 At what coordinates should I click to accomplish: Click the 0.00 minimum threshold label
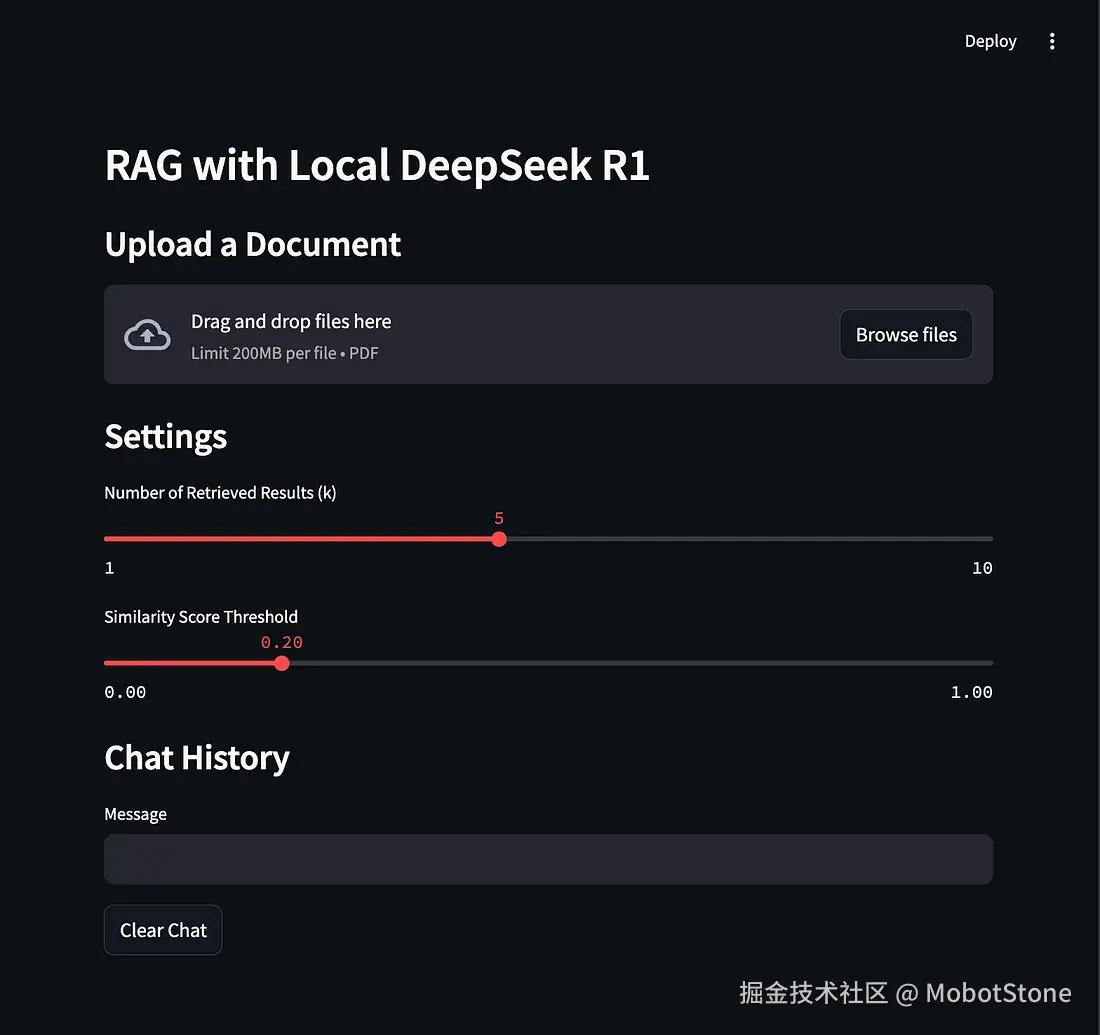click(x=125, y=692)
